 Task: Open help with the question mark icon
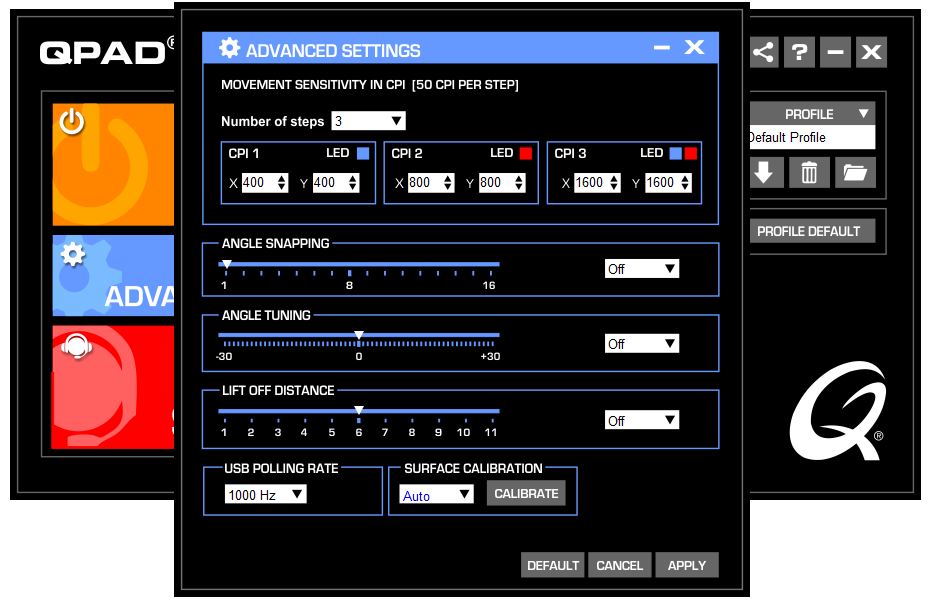799,53
